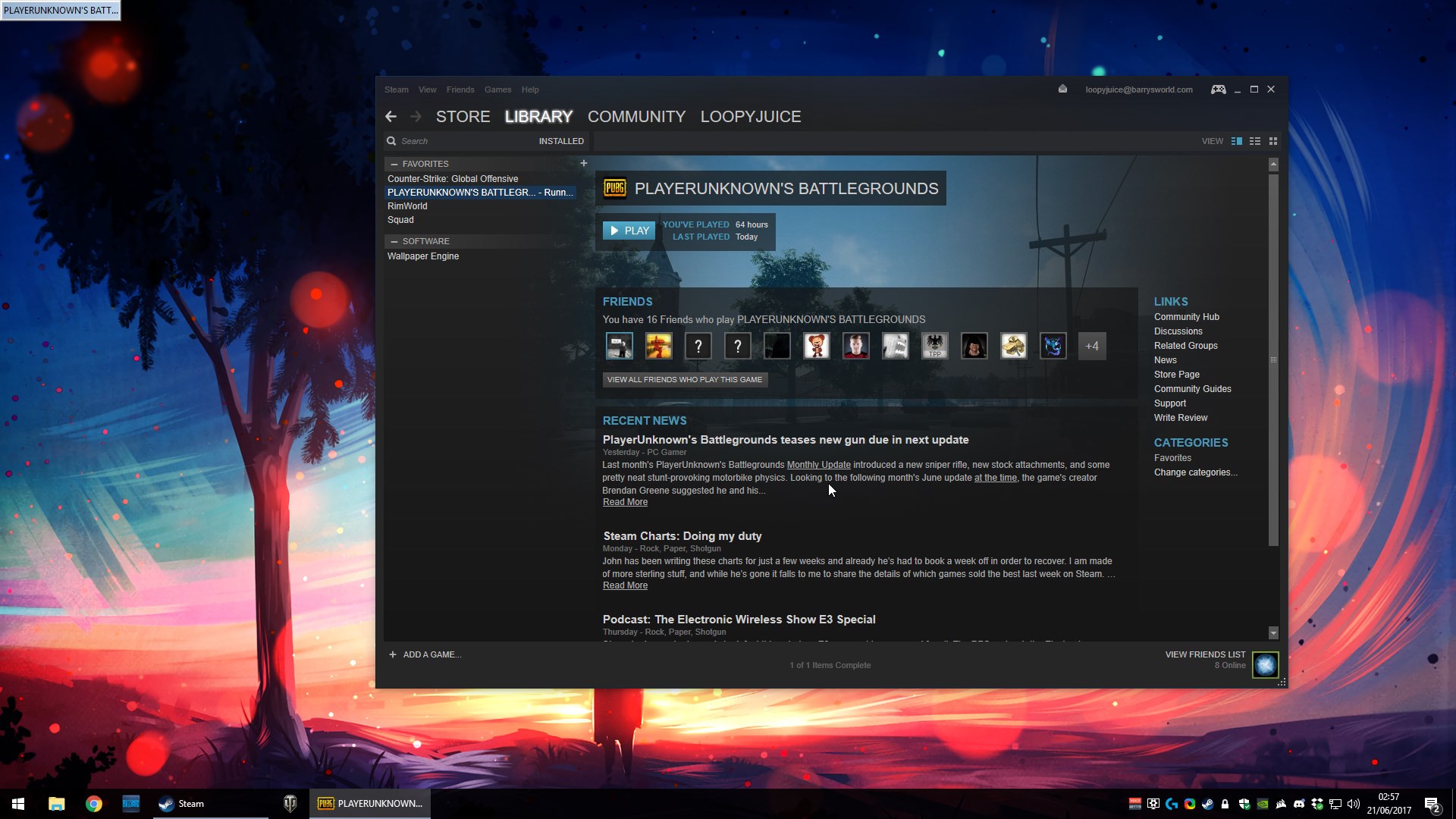The image size is (1456, 819).
Task: Click the forward navigation arrow
Action: coord(416,117)
